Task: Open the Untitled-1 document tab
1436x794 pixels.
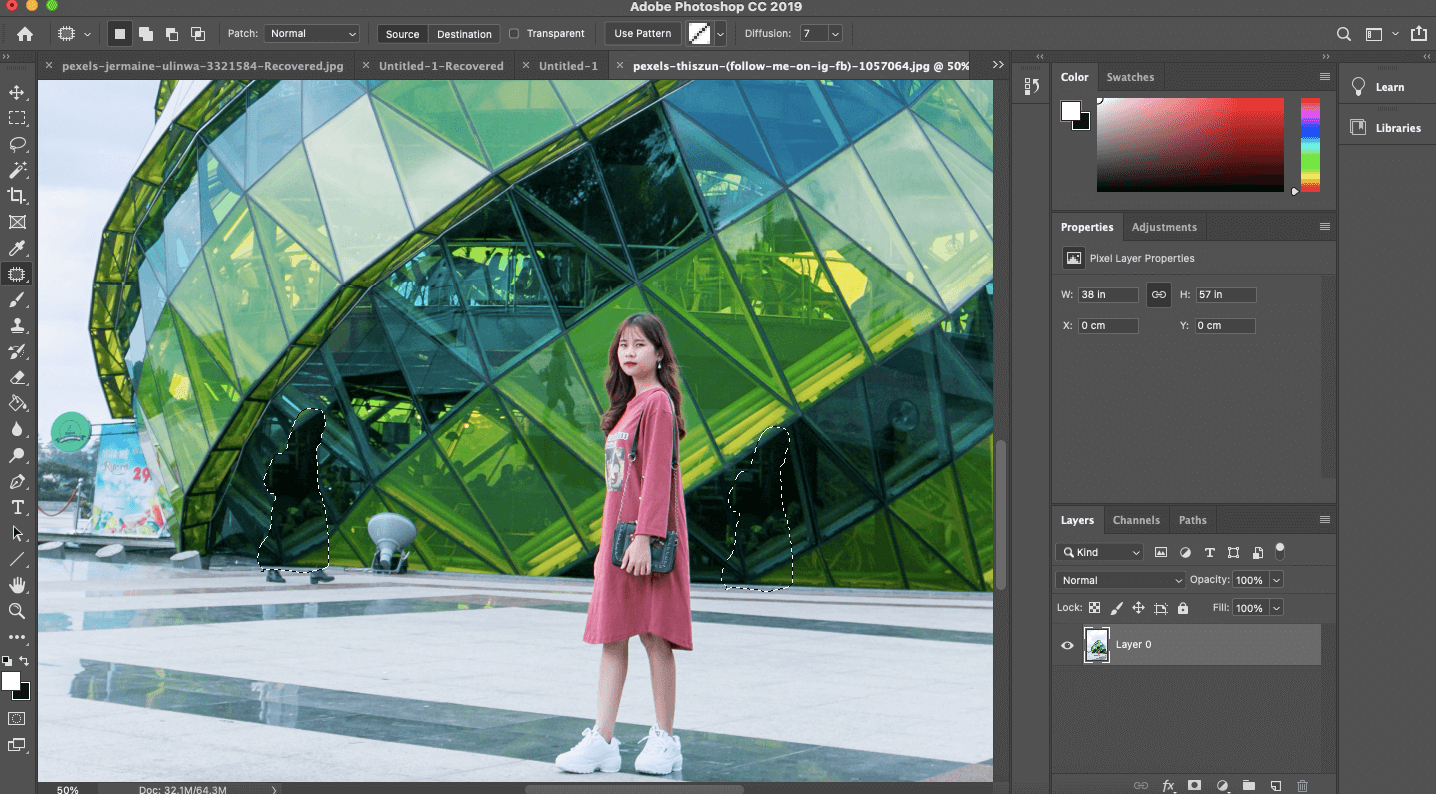Action: [567, 66]
